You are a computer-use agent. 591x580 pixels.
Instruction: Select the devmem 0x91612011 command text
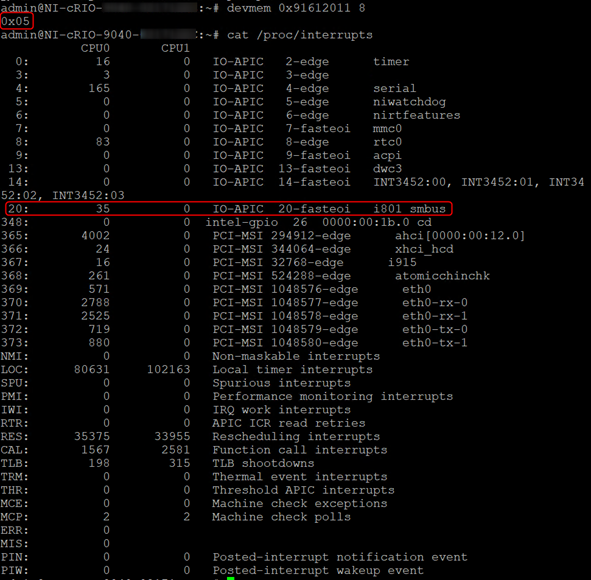coord(296,8)
